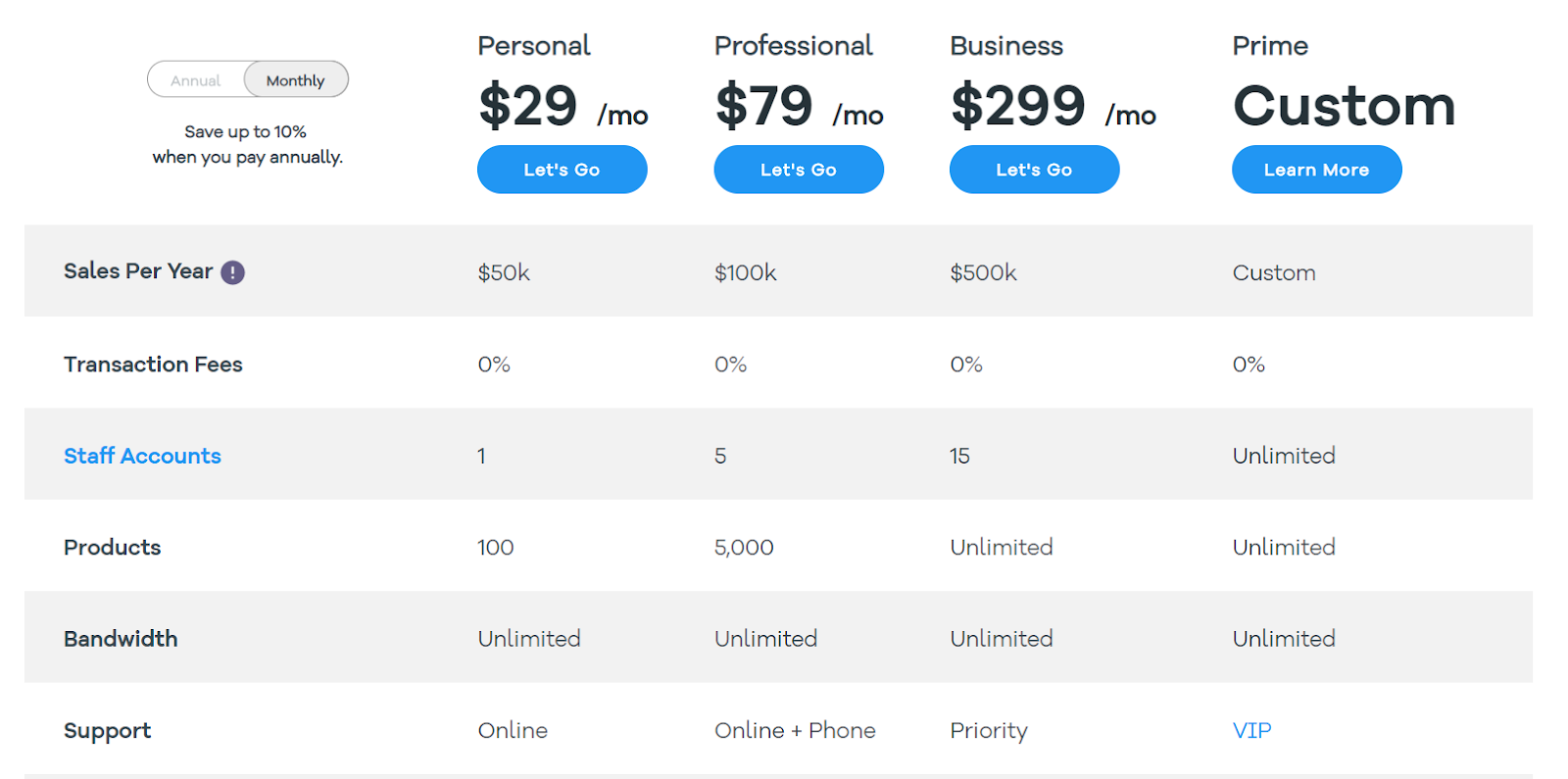Select the Monthly billing option
1568x779 pixels.
point(295,80)
